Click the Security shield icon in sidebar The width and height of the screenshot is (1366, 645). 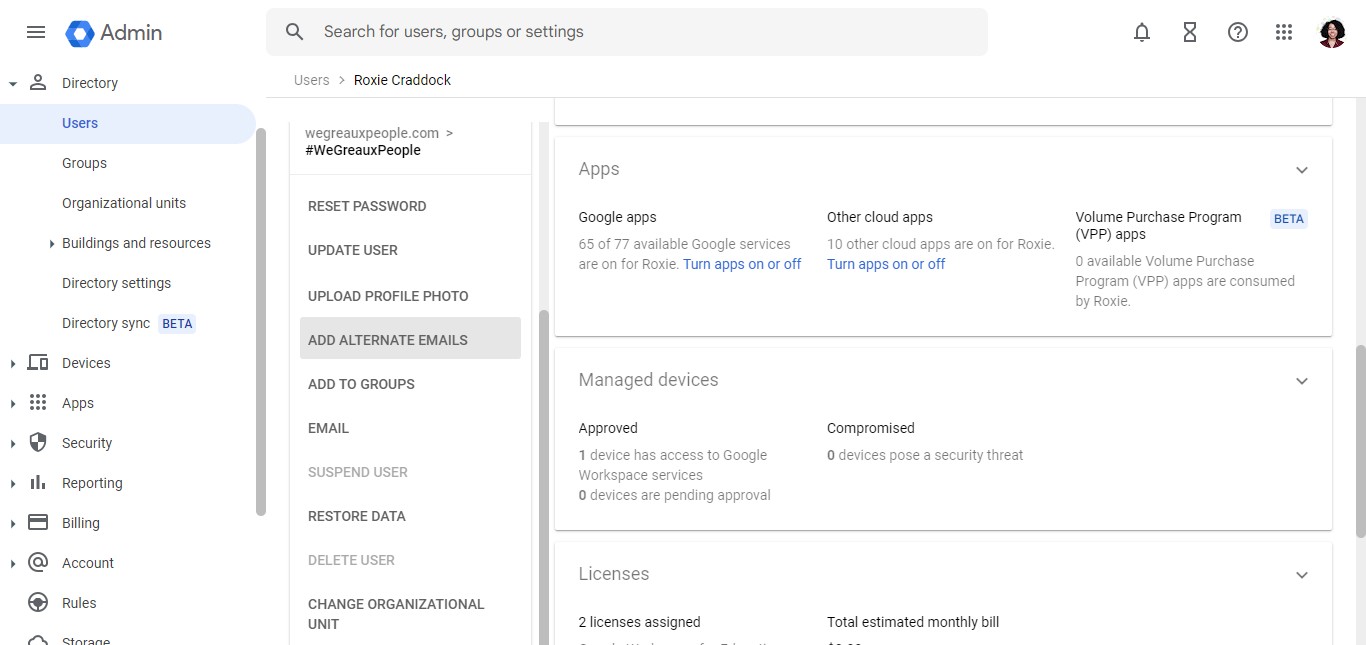[38, 443]
